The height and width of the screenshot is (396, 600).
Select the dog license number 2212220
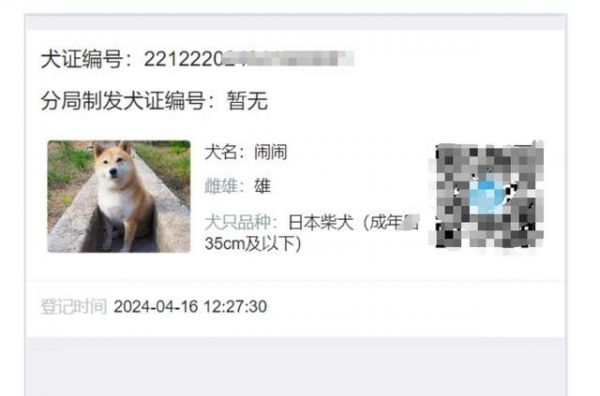coord(183,59)
